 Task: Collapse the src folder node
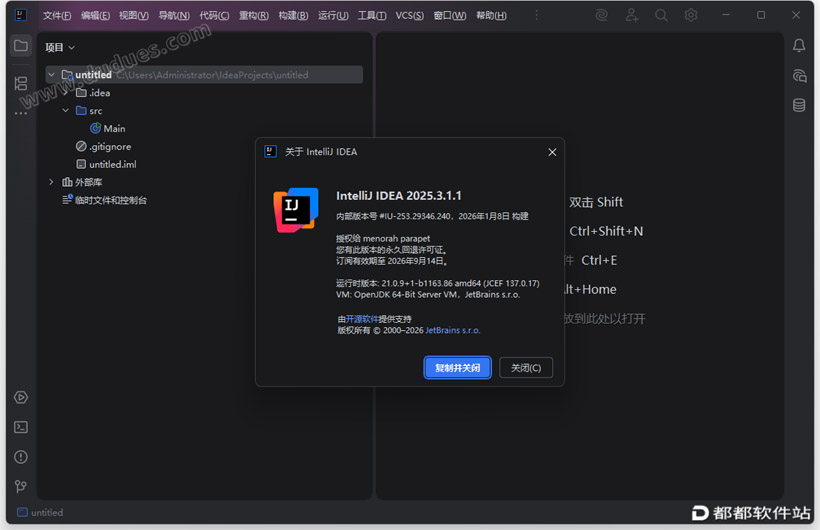[x=65, y=110]
